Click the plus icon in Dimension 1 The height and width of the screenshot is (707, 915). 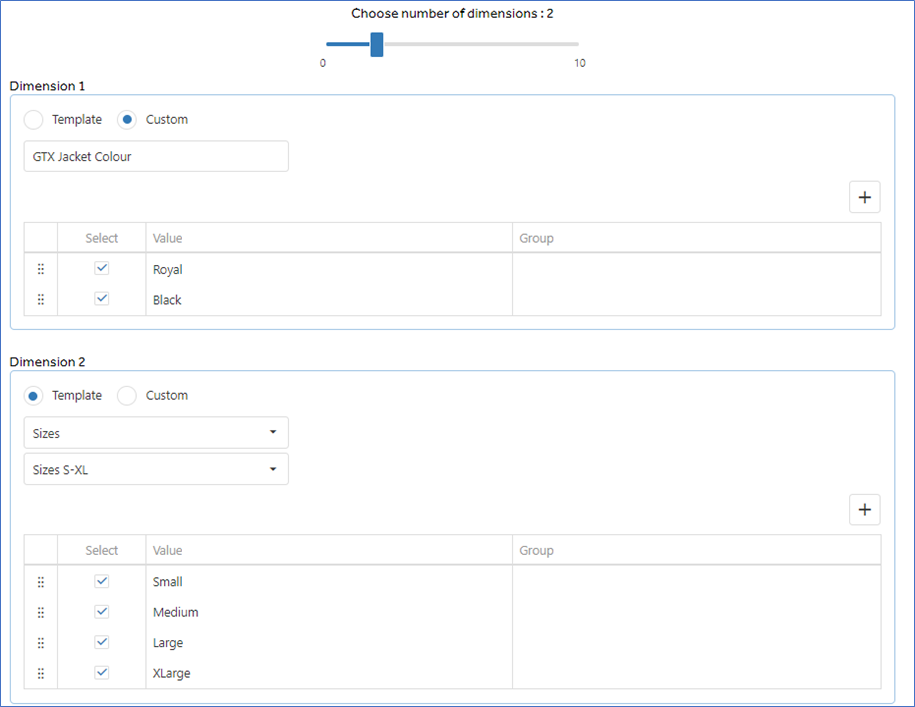864,197
